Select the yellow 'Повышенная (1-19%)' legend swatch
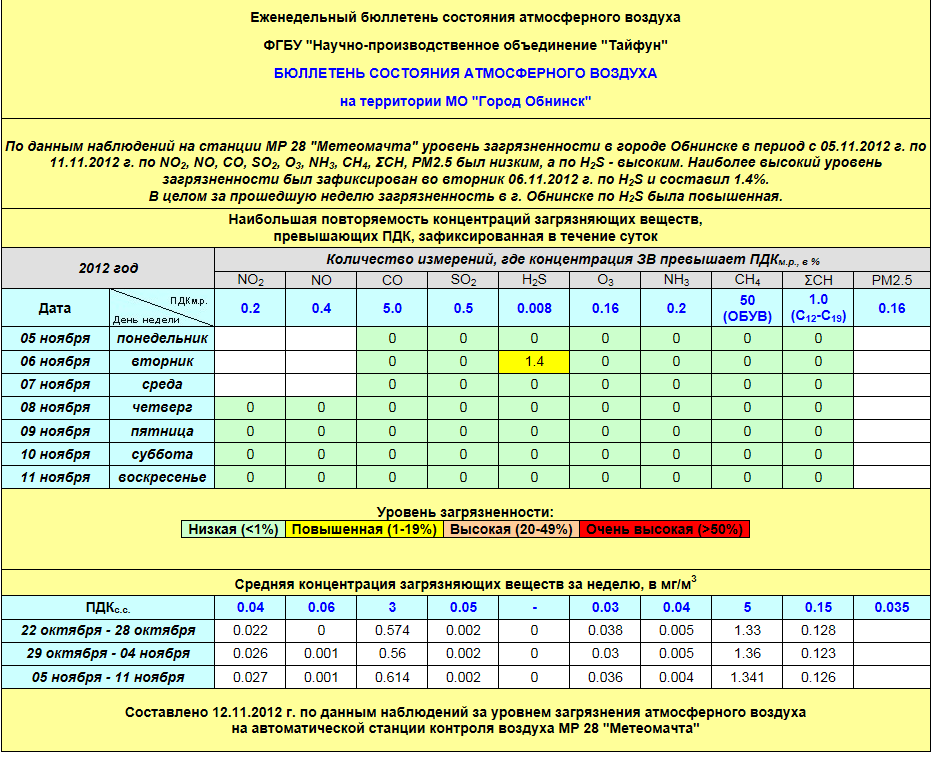The height and width of the screenshot is (758, 932). [x=364, y=529]
